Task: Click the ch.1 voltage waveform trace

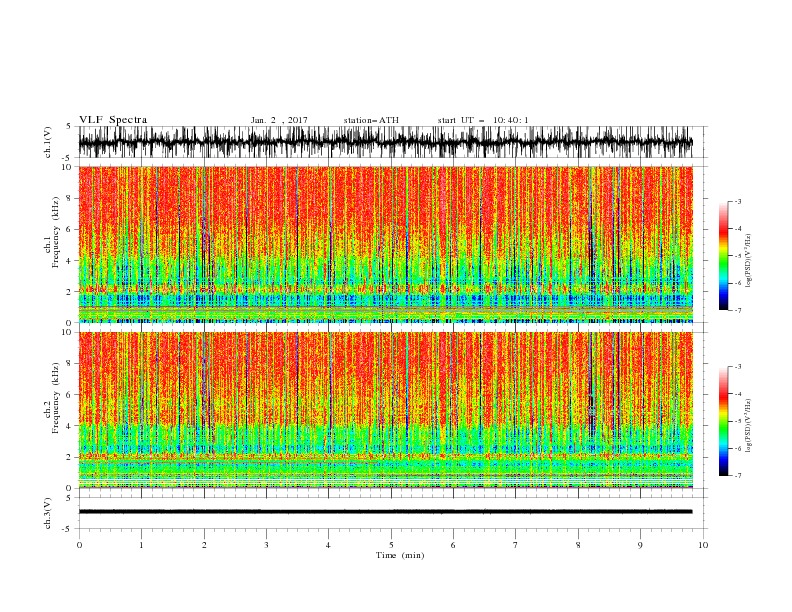Action: (x=385, y=142)
